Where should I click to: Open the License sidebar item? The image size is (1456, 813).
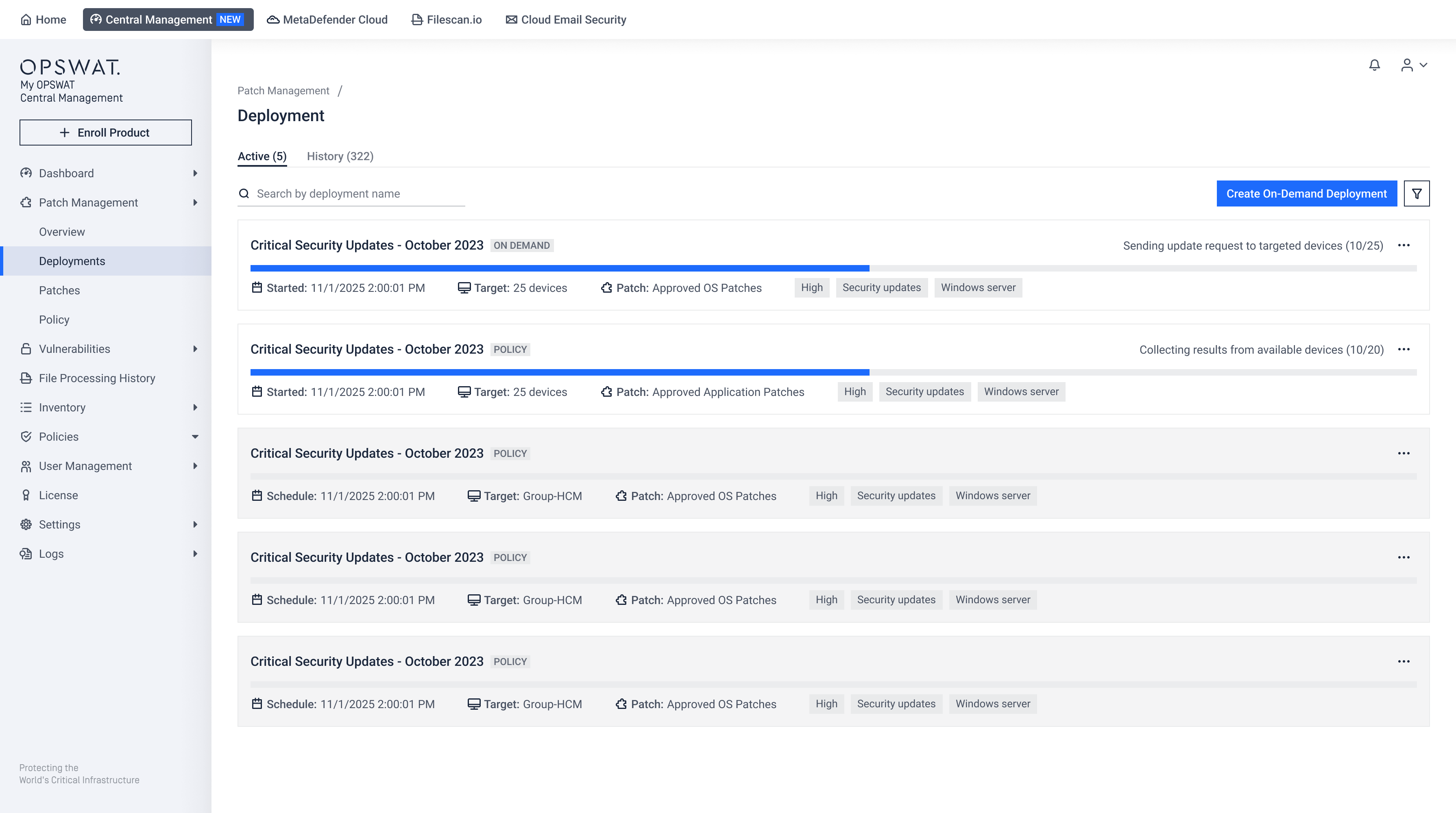pyautogui.click(x=58, y=495)
